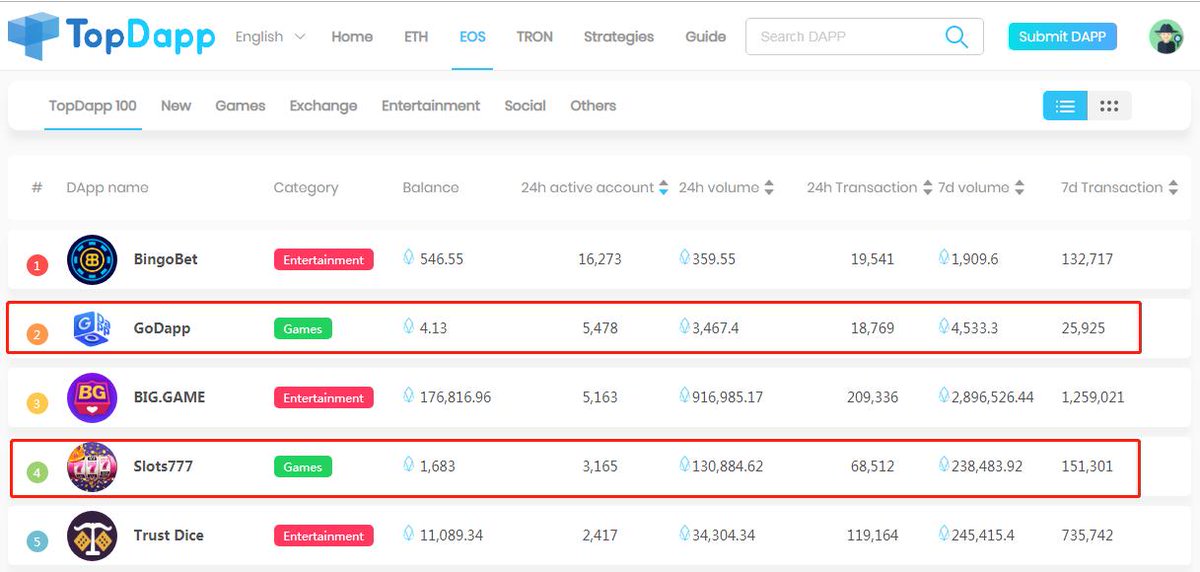Click the Games tag on GoDapp row
Screen dimensions: 1200x572
point(302,329)
